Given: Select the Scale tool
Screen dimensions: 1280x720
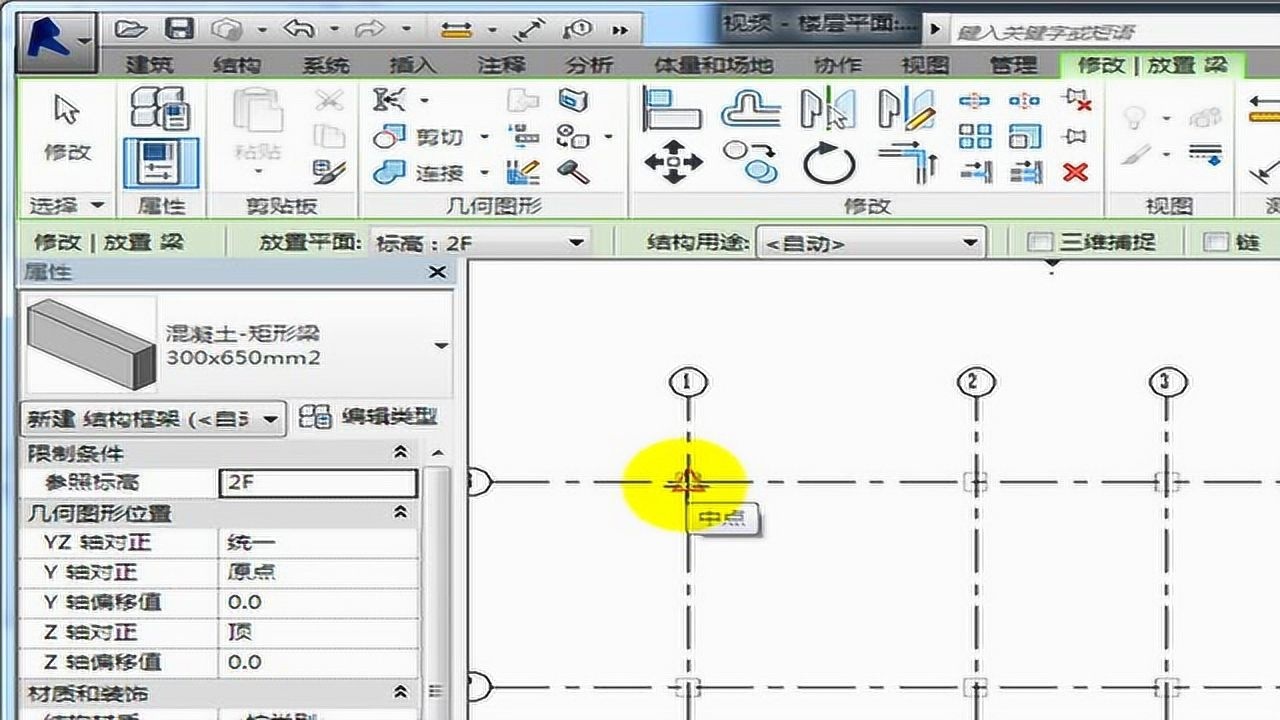Looking at the screenshot, I should [1025, 136].
